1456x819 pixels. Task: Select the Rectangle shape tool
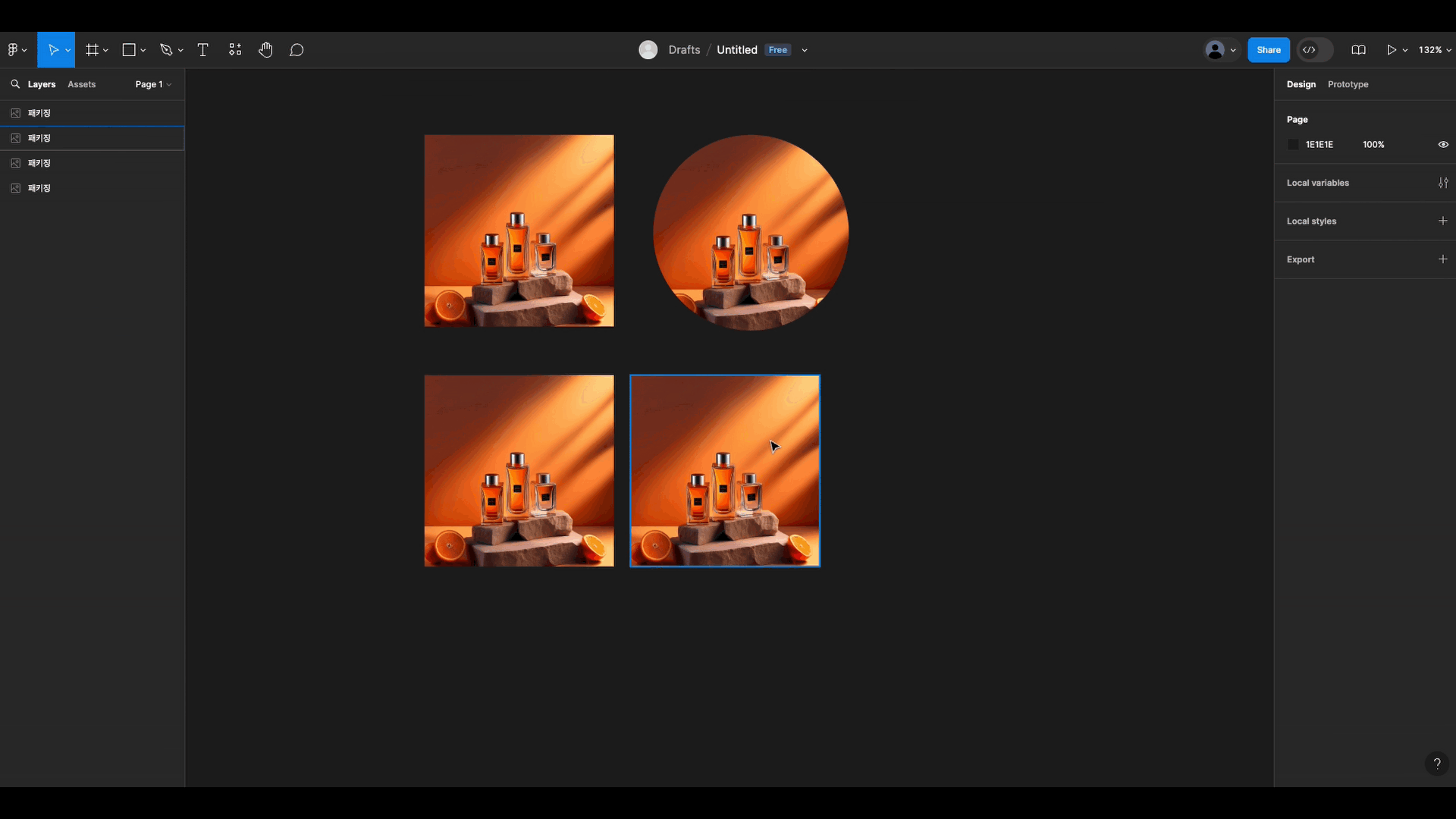pos(129,50)
